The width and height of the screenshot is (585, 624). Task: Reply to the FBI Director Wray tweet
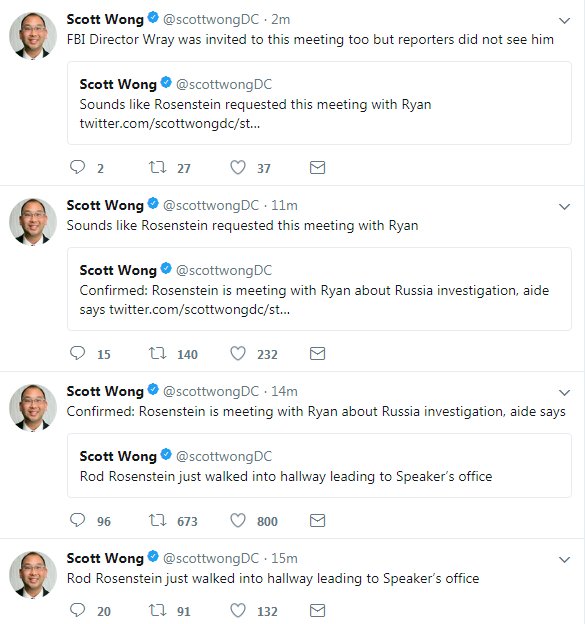tap(78, 167)
